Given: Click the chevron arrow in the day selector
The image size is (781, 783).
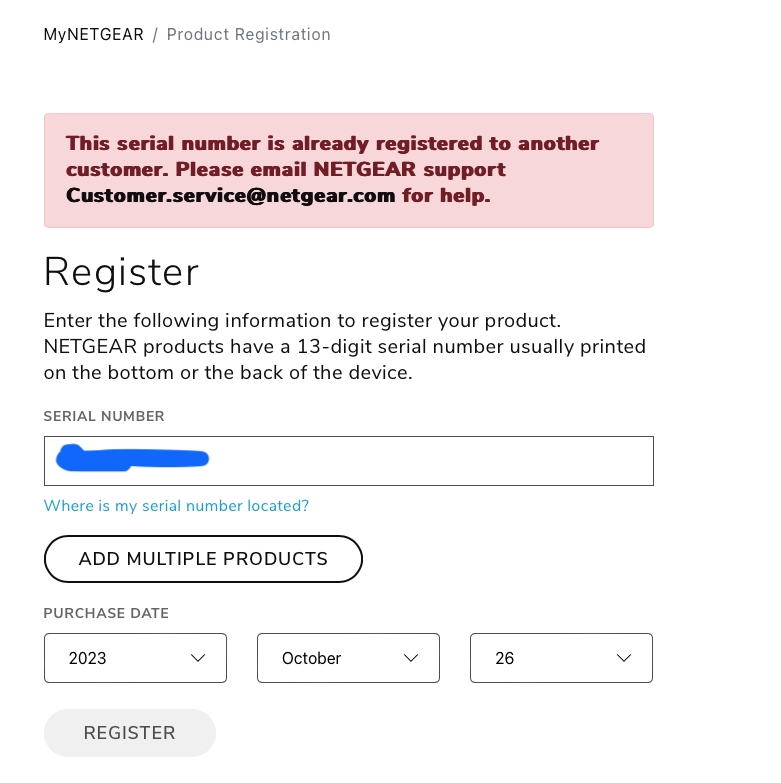Looking at the screenshot, I should tap(624, 658).
